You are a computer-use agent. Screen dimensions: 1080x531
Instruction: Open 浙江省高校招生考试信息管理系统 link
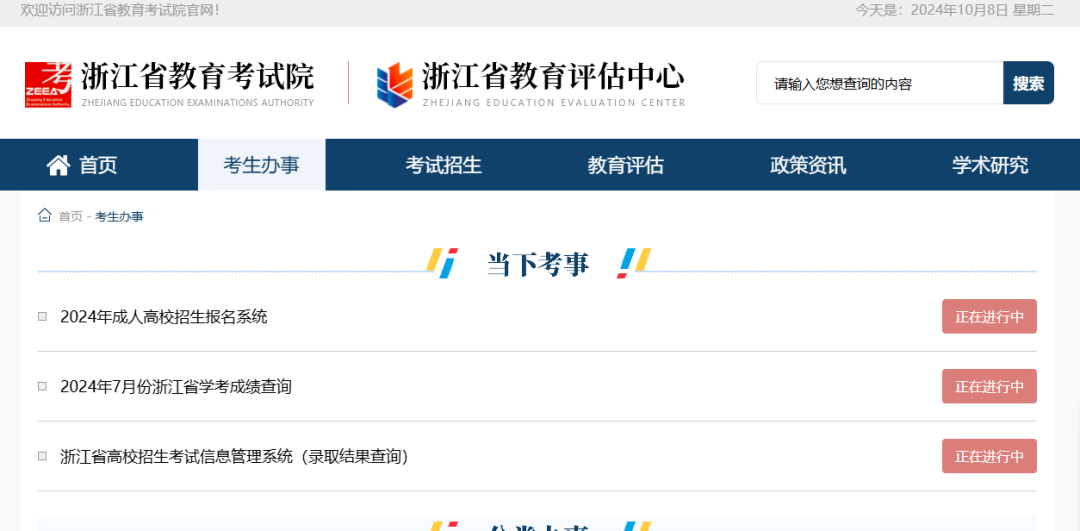click(234, 457)
